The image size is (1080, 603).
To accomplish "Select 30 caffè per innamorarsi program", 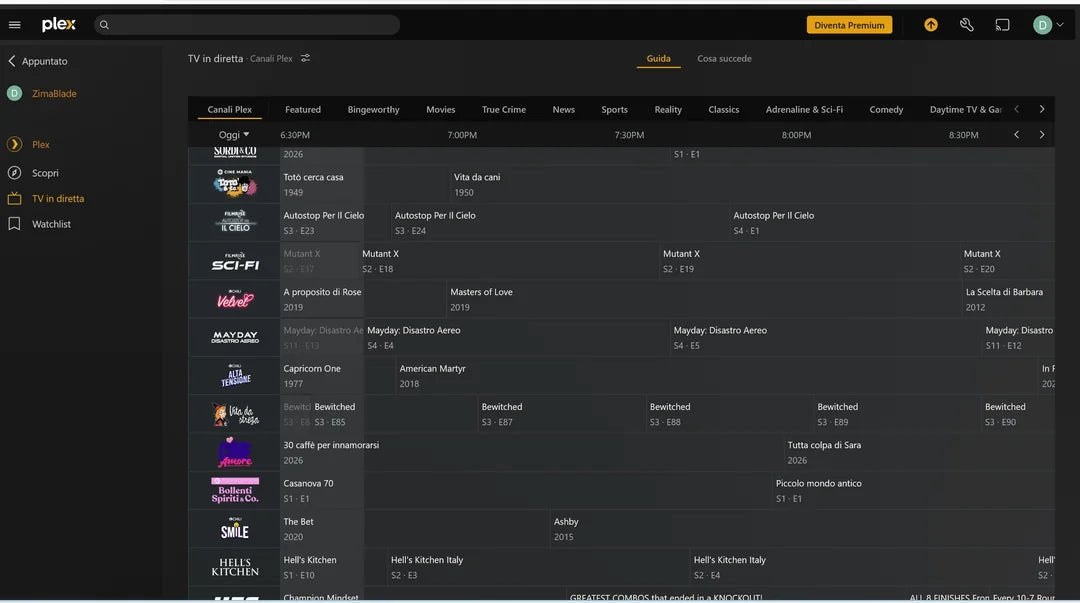I will (x=531, y=452).
